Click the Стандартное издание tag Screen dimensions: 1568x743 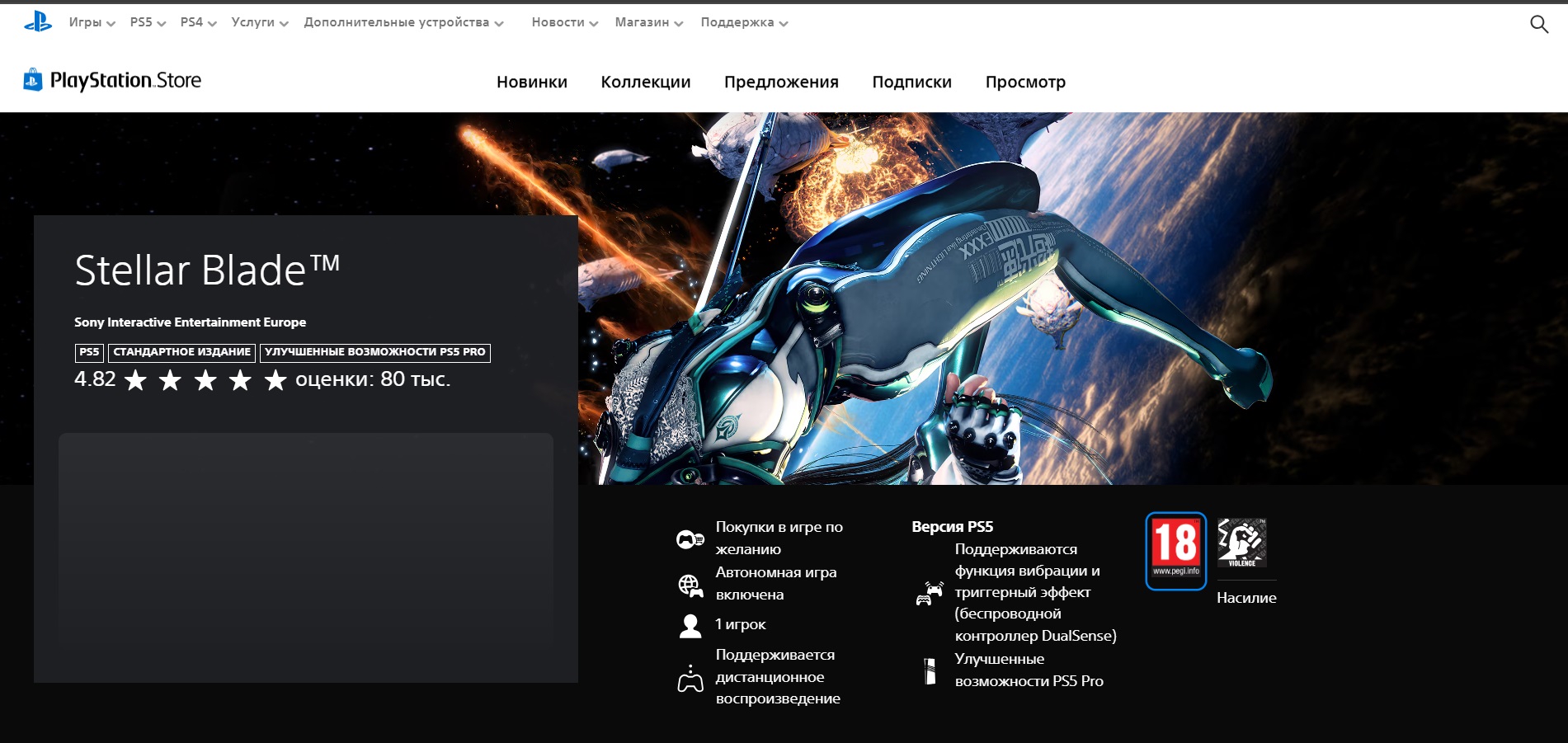pyautogui.click(x=182, y=352)
